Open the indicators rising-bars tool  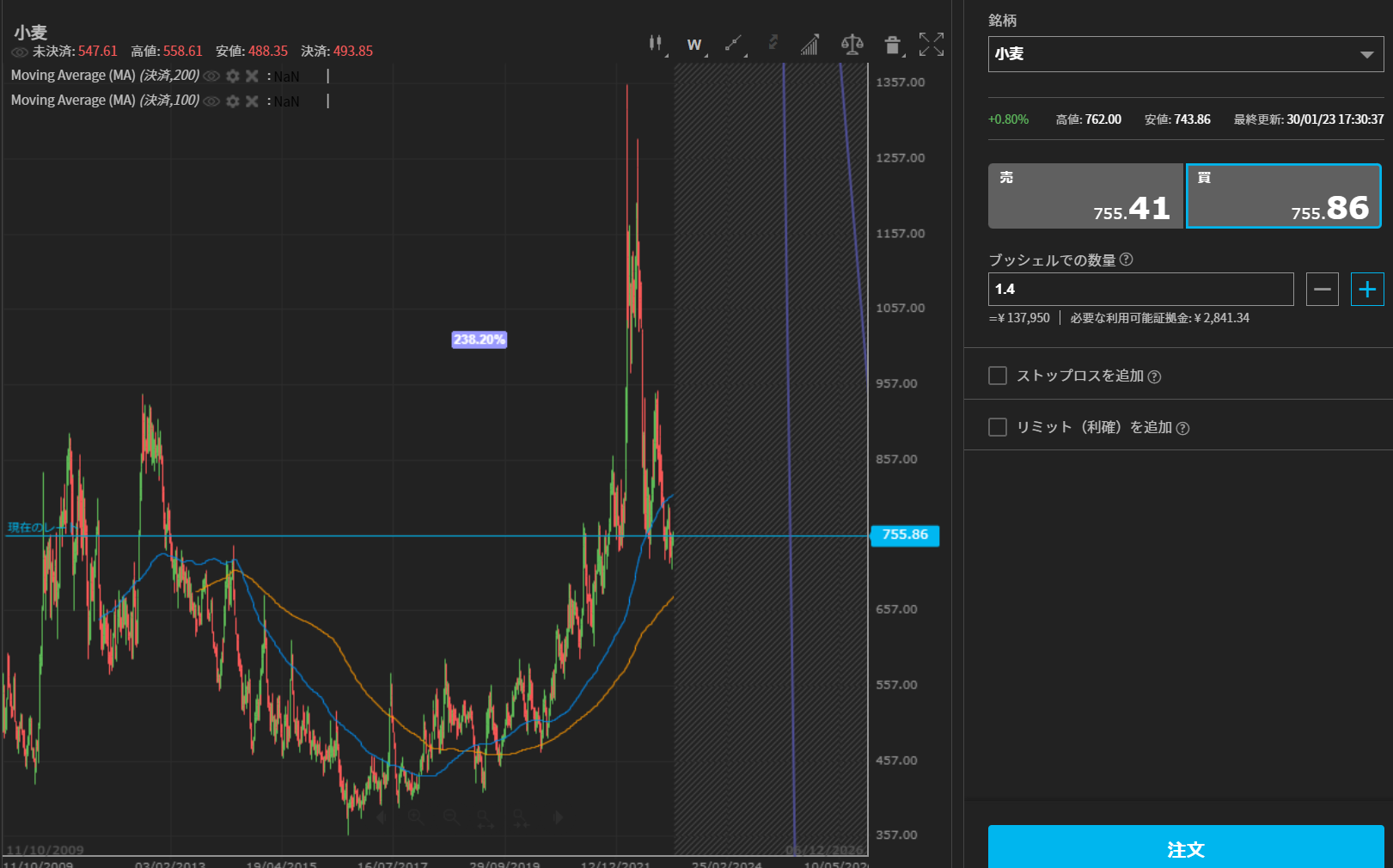pos(810,45)
